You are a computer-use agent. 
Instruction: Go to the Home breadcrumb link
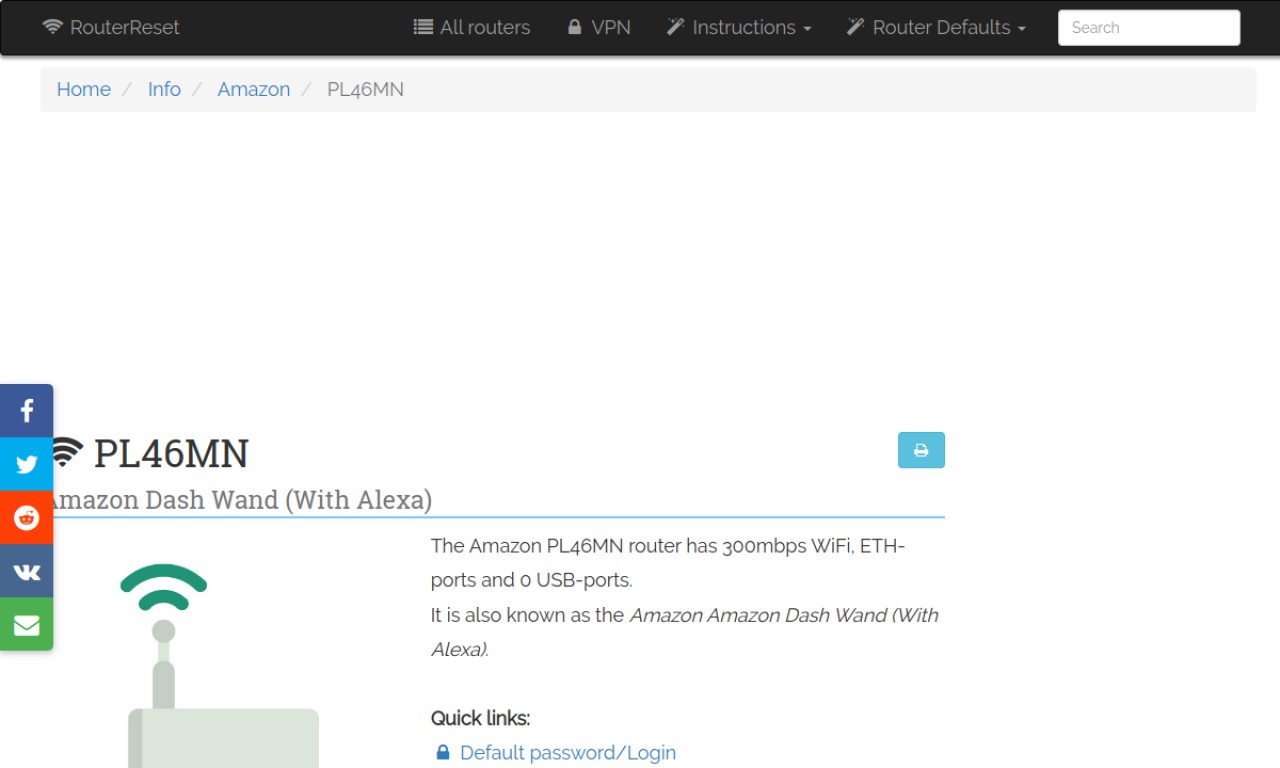[83, 89]
